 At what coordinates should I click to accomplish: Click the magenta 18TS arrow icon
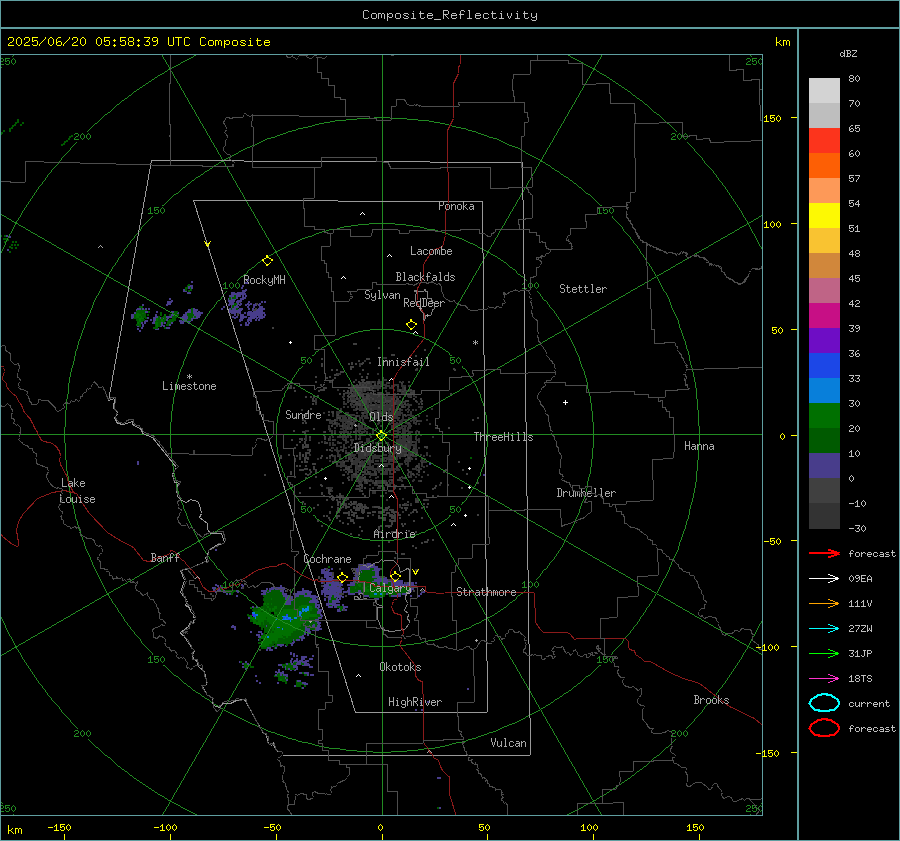tap(824, 678)
